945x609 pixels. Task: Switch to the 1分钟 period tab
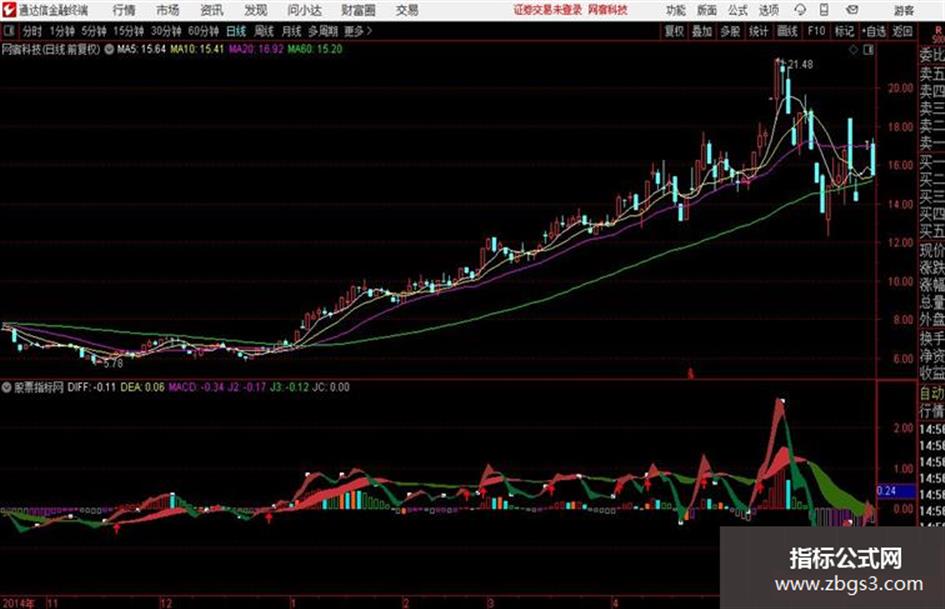click(61, 31)
